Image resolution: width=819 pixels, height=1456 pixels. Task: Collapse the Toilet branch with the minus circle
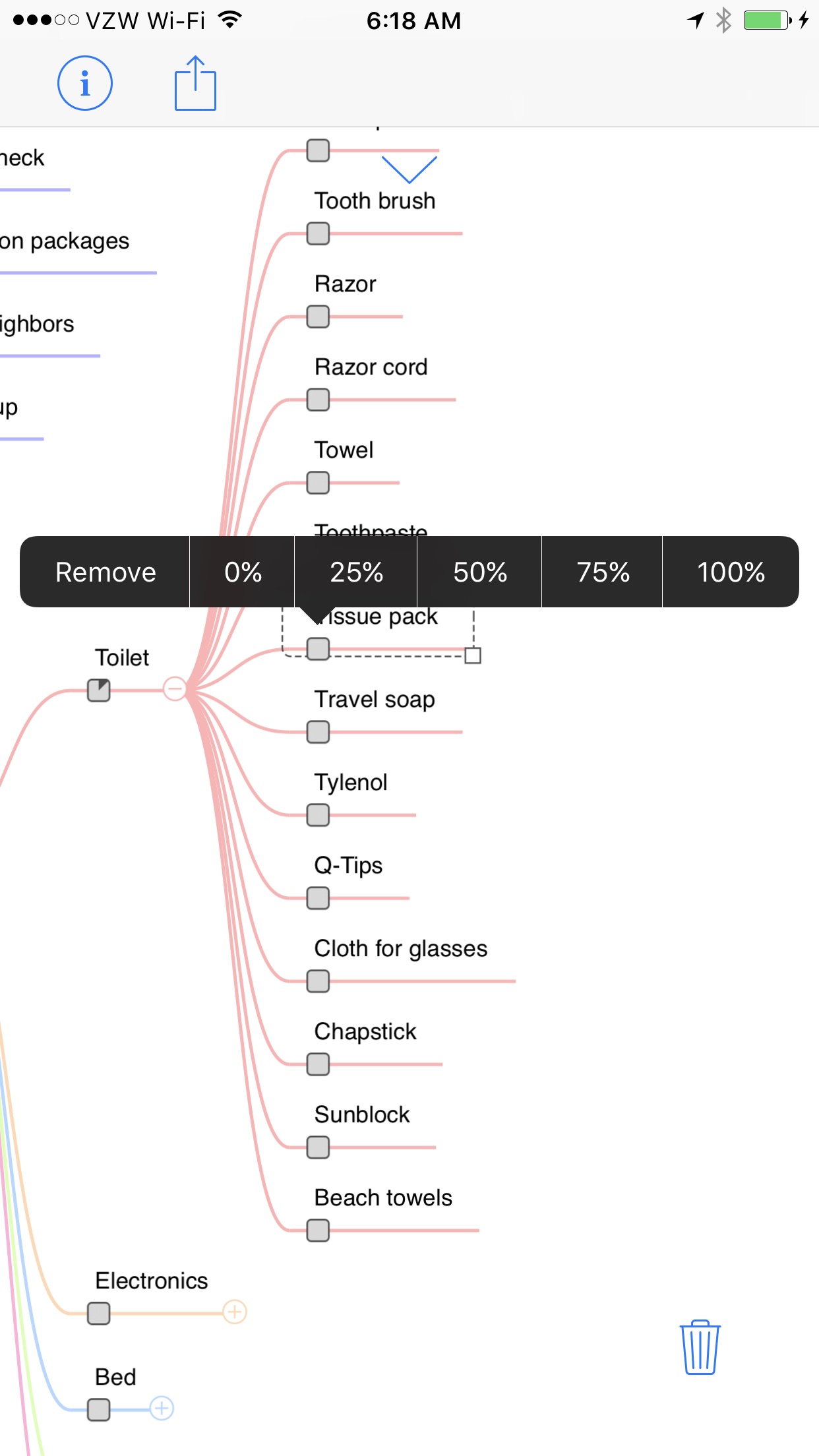click(x=175, y=690)
